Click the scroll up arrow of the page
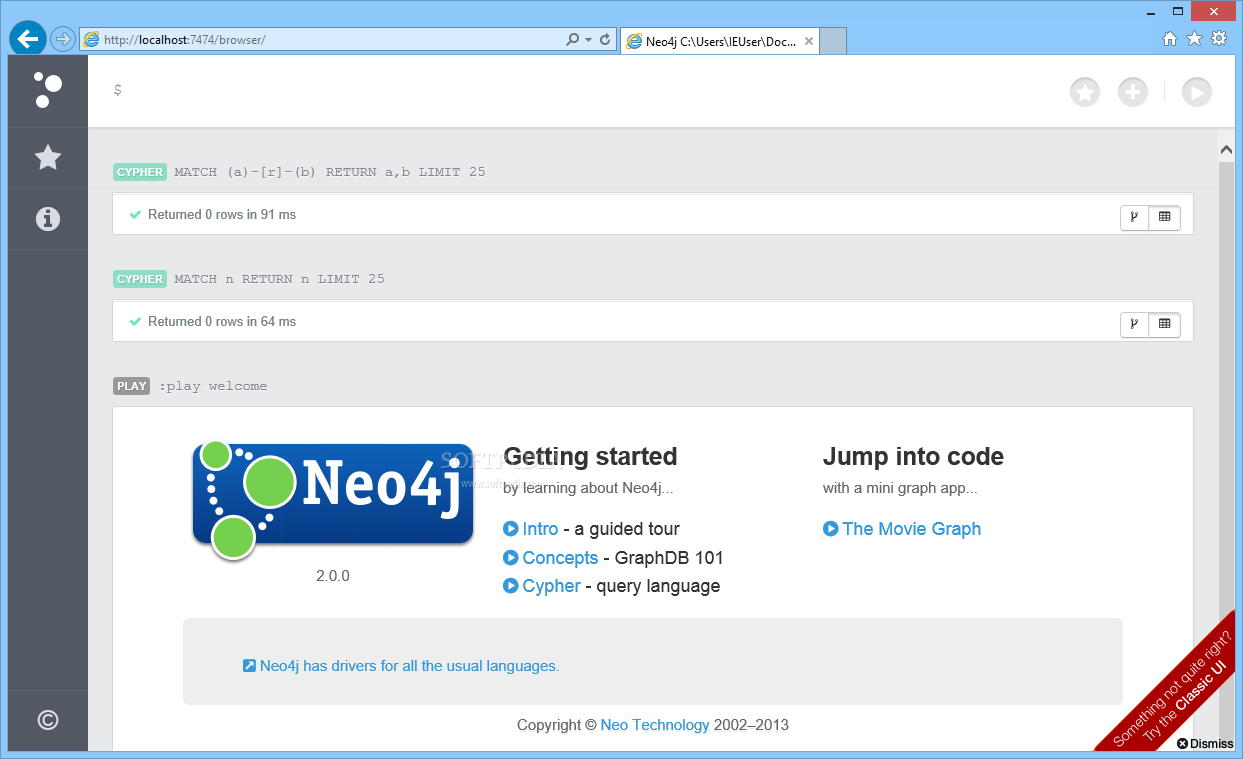The image size is (1243, 759). point(1226,149)
